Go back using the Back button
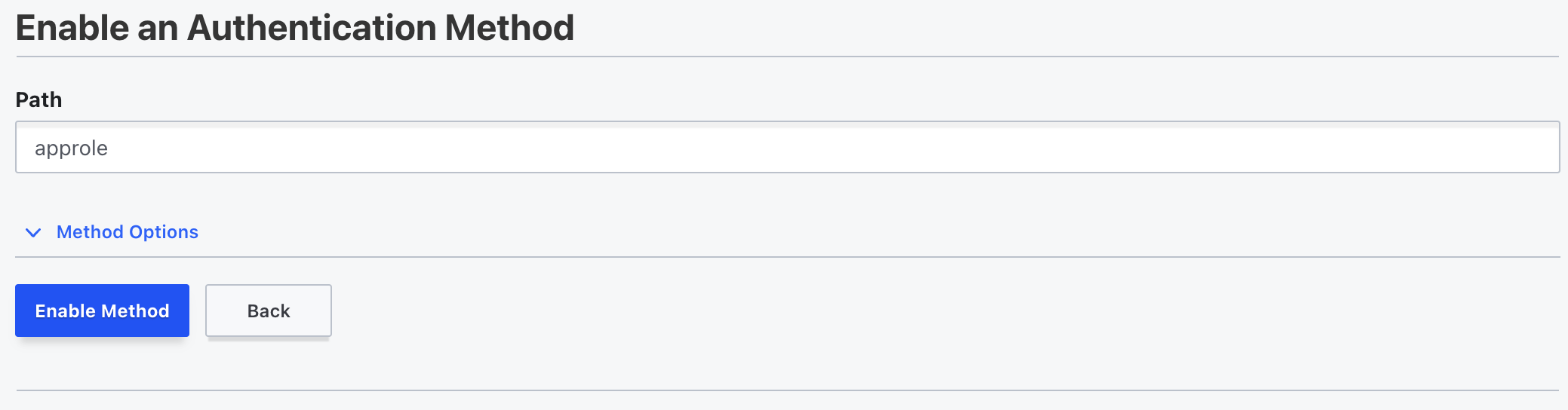This screenshot has width=1568, height=410. [268, 311]
